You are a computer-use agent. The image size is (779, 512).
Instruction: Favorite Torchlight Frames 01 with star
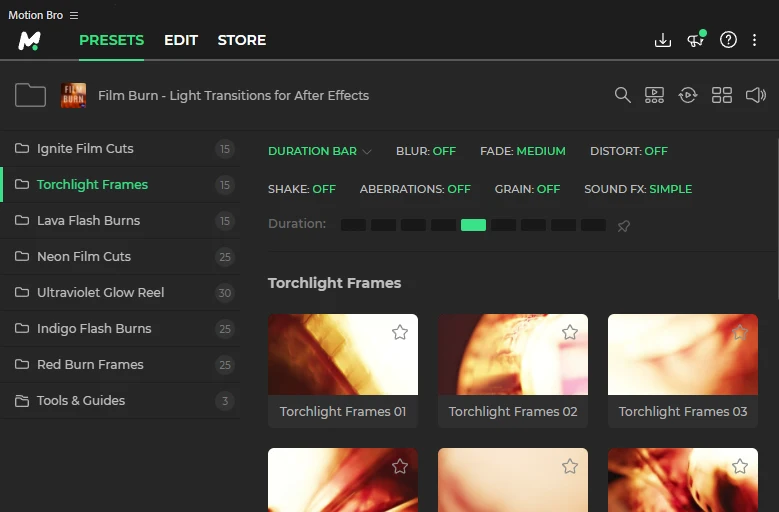coord(400,332)
